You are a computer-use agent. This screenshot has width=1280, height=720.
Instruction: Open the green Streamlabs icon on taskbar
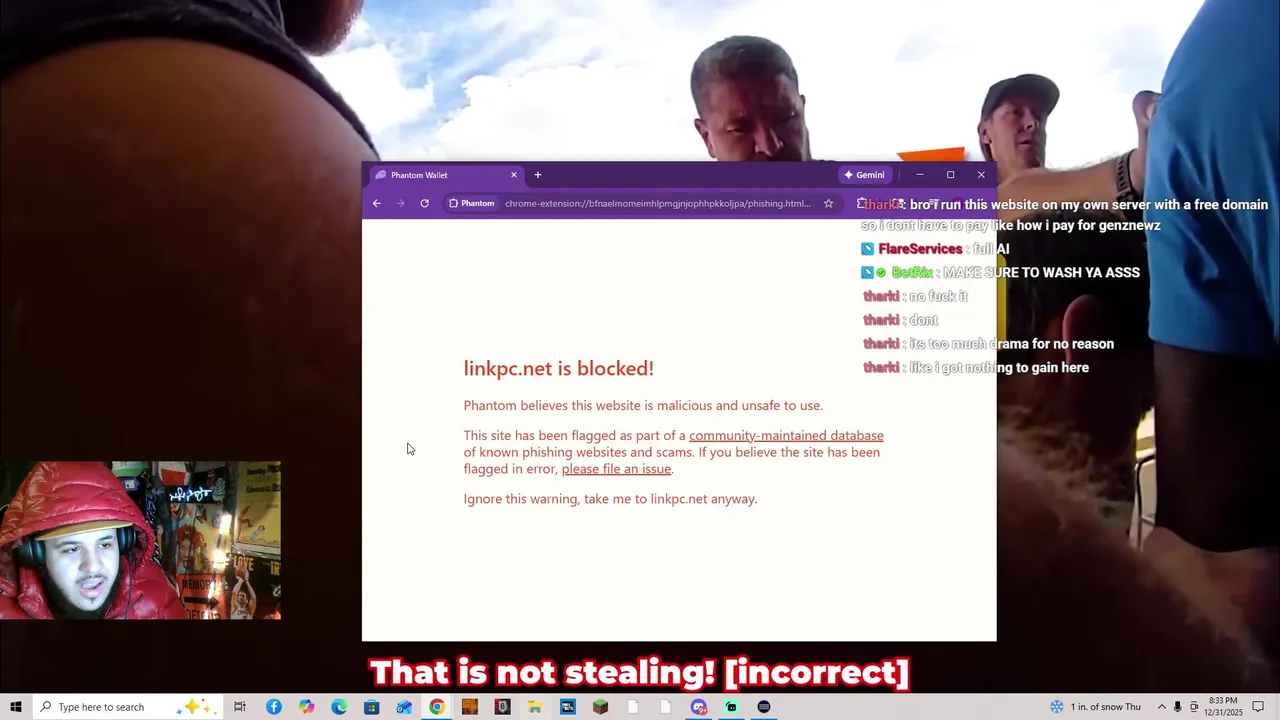[731, 707]
